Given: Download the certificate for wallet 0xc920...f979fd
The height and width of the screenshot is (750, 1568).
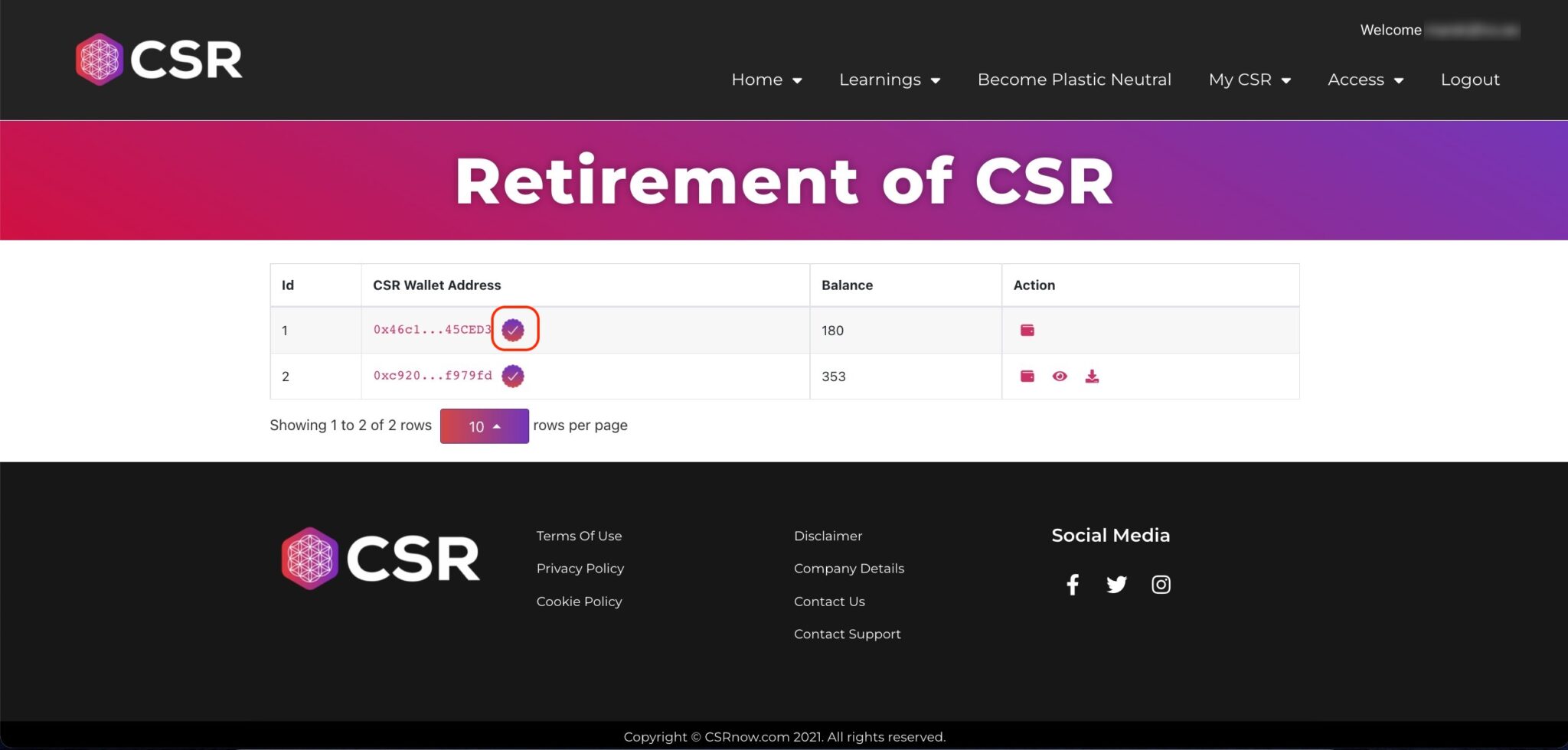Looking at the screenshot, I should click(x=1092, y=376).
